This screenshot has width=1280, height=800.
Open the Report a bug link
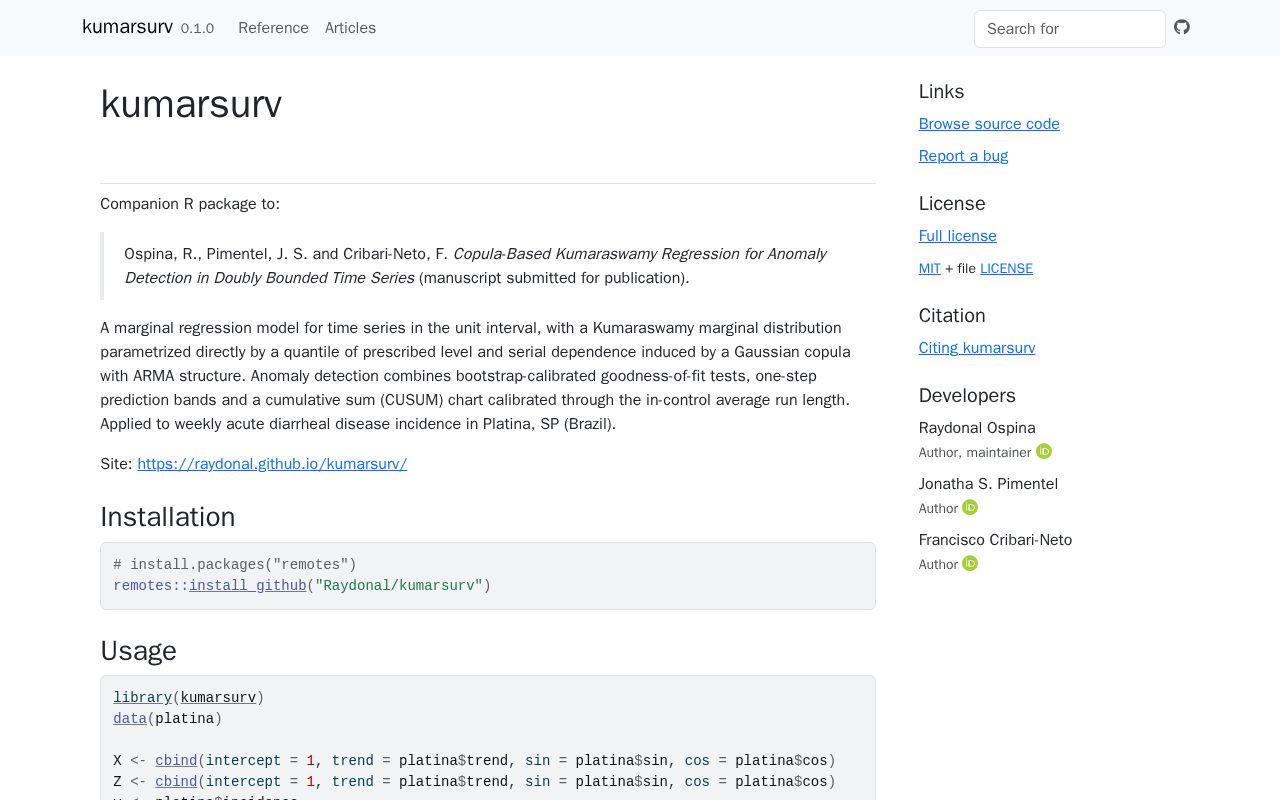click(963, 156)
